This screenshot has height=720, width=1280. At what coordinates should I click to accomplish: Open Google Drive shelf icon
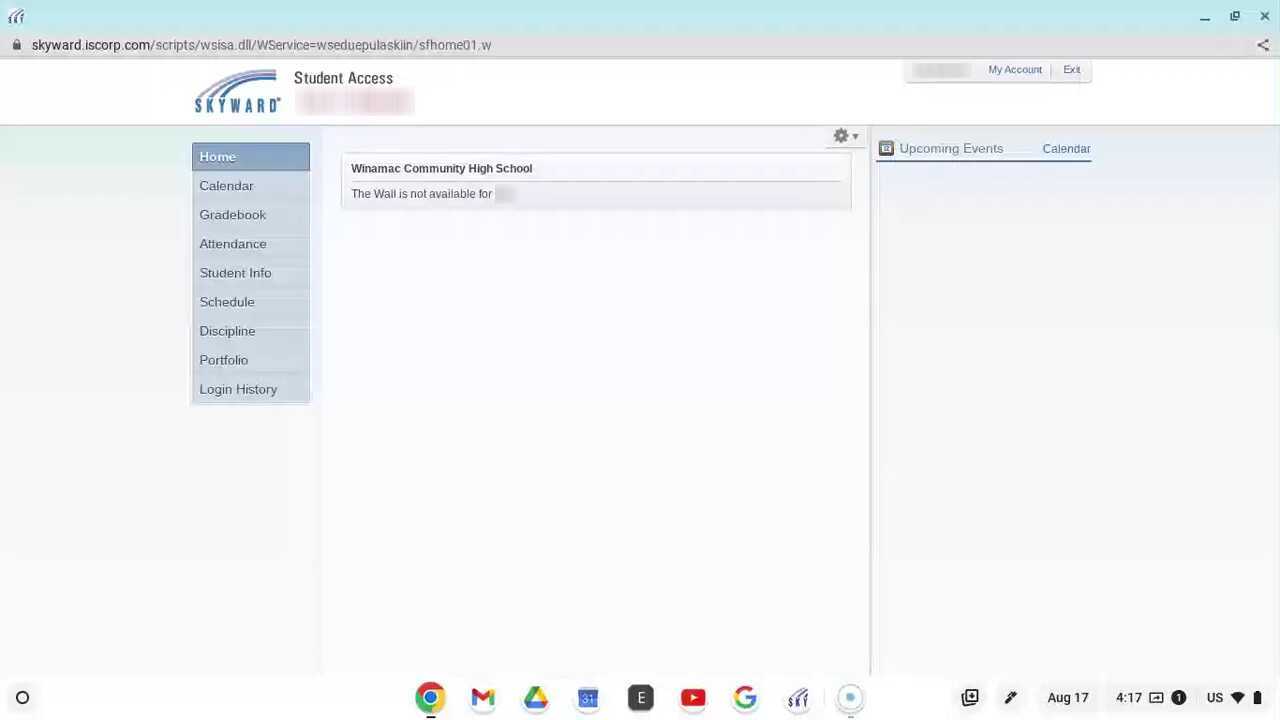coord(536,698)
